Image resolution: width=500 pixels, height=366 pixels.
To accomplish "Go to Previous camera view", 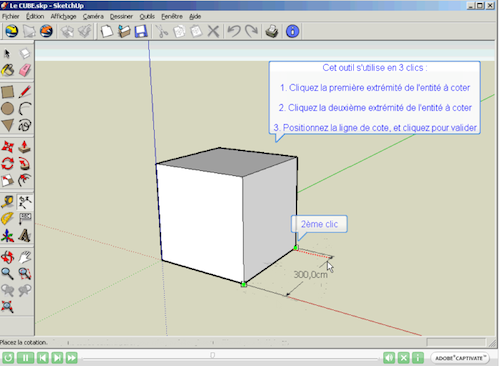I will click(7, 290).
